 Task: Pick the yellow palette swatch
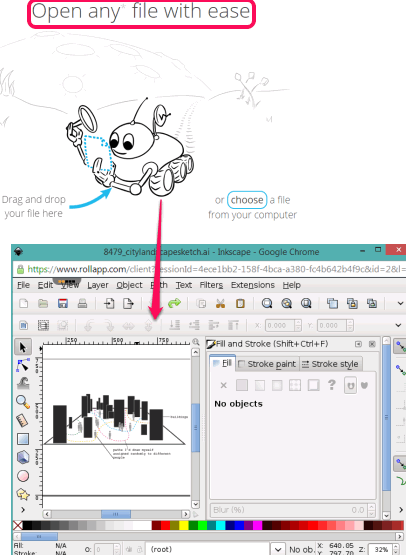coord(184,525)
